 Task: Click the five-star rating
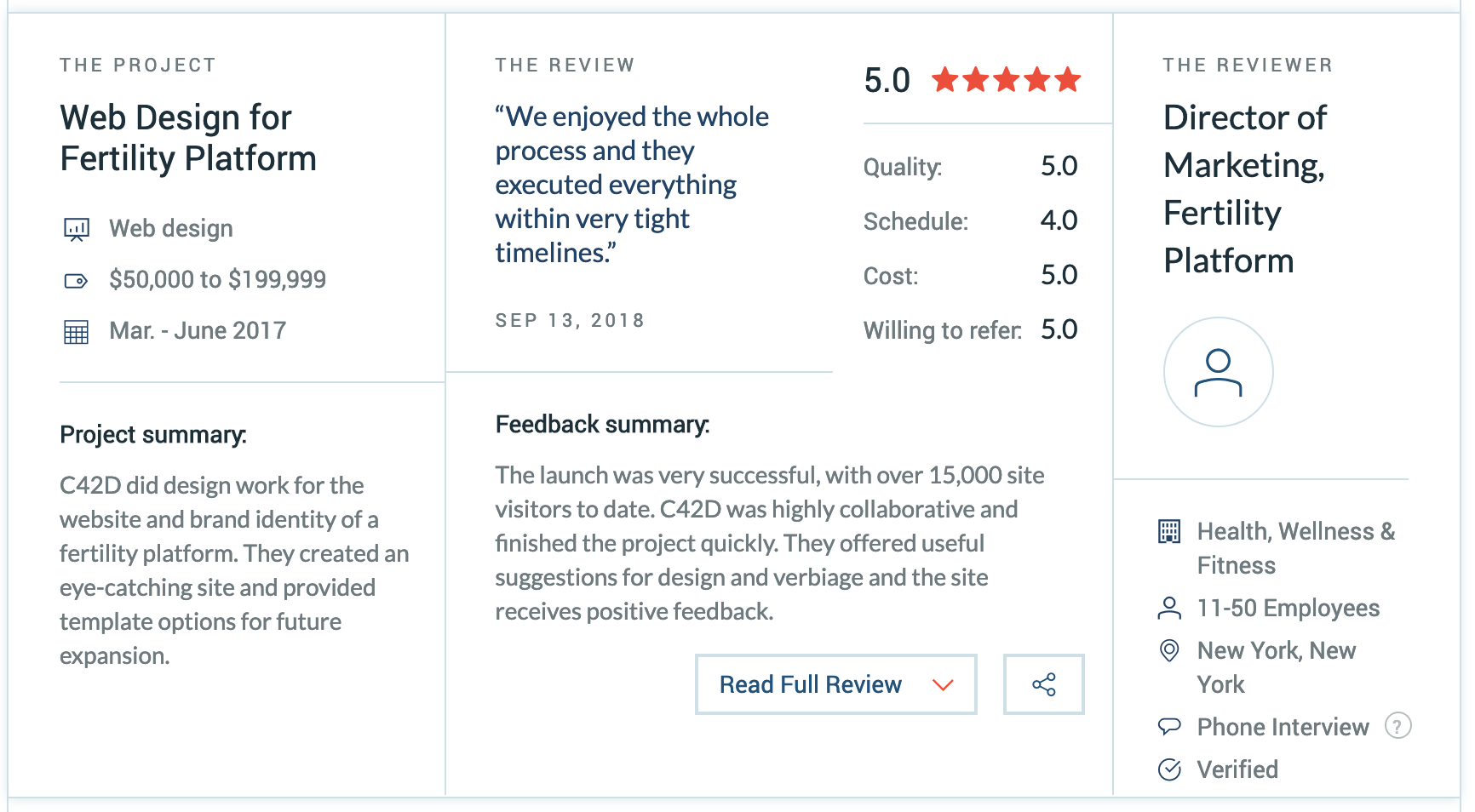(x=1007, y=80)
